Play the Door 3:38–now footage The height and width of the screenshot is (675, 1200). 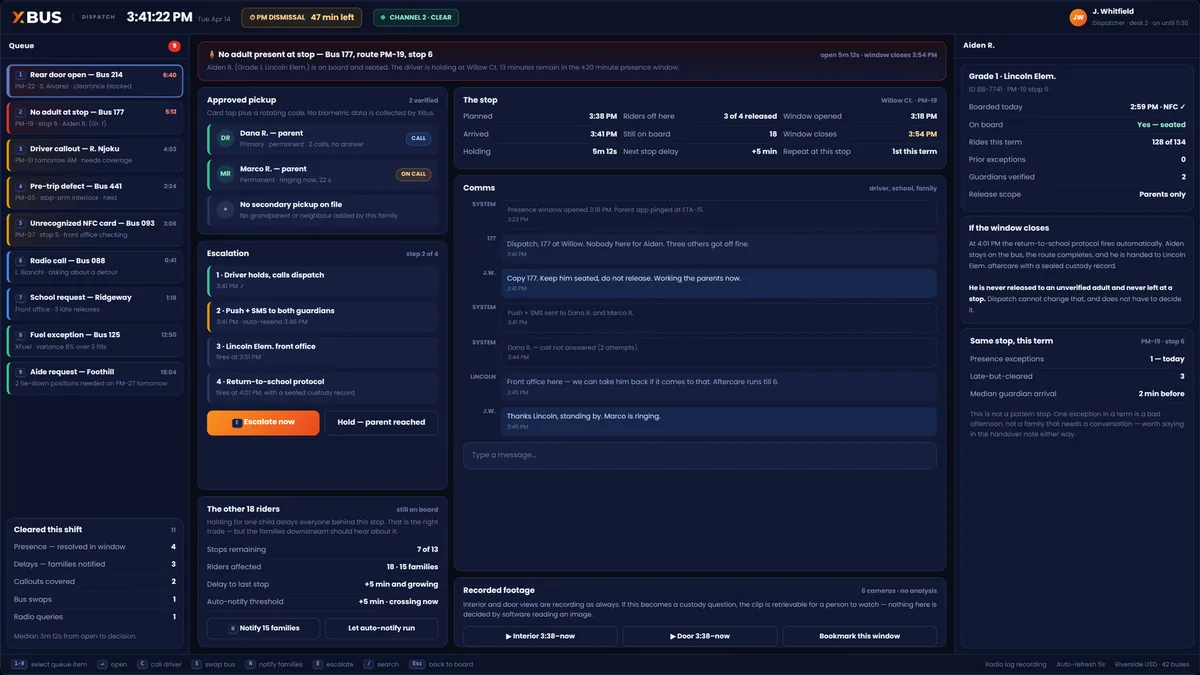pyautogui.click(x=700, y=636)
